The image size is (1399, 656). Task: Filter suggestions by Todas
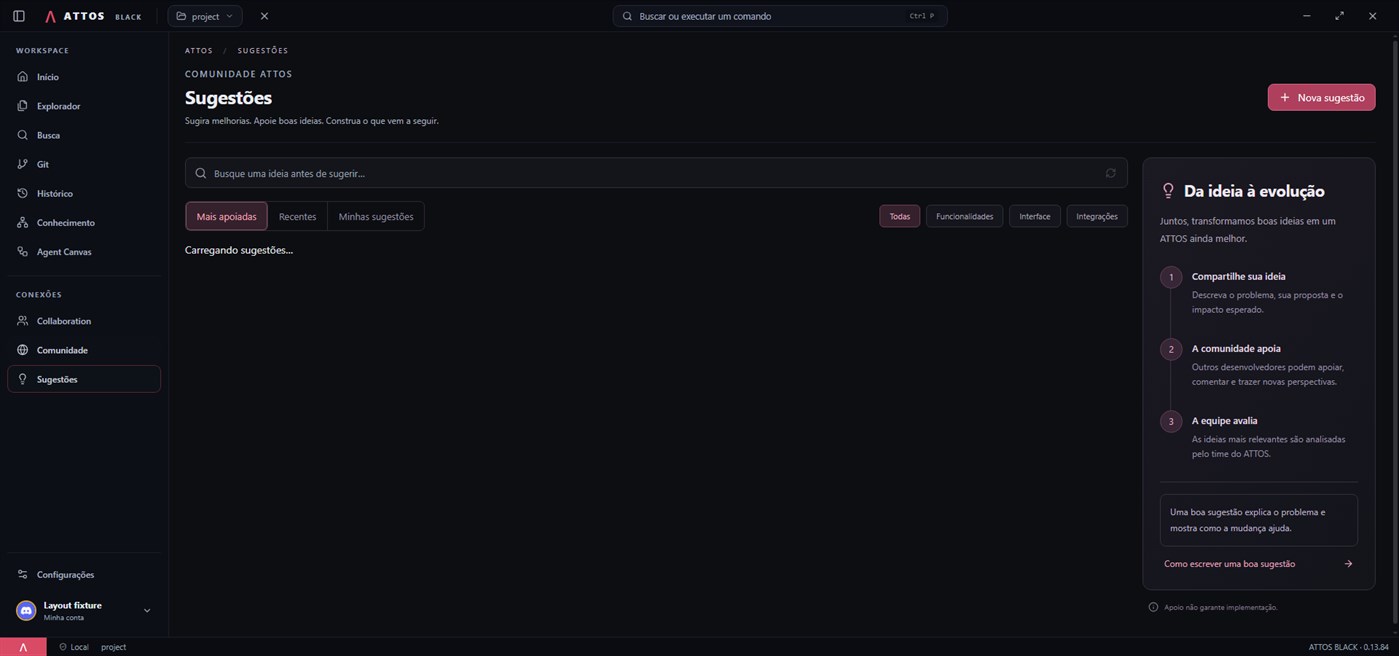900,216
